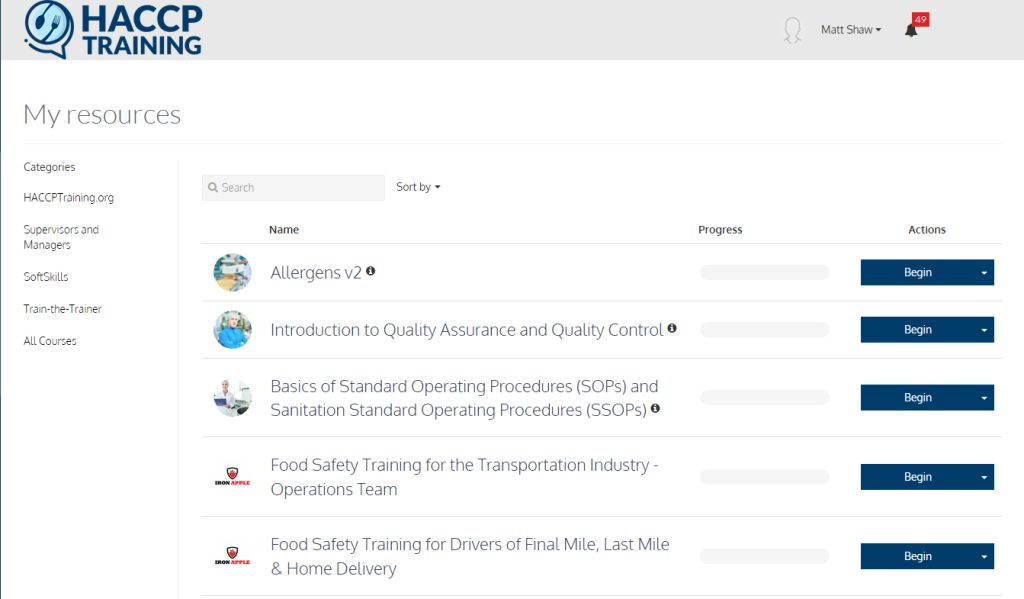Open the Matt Shaw user menu
1024x599 pixels.
pos(850,30)
